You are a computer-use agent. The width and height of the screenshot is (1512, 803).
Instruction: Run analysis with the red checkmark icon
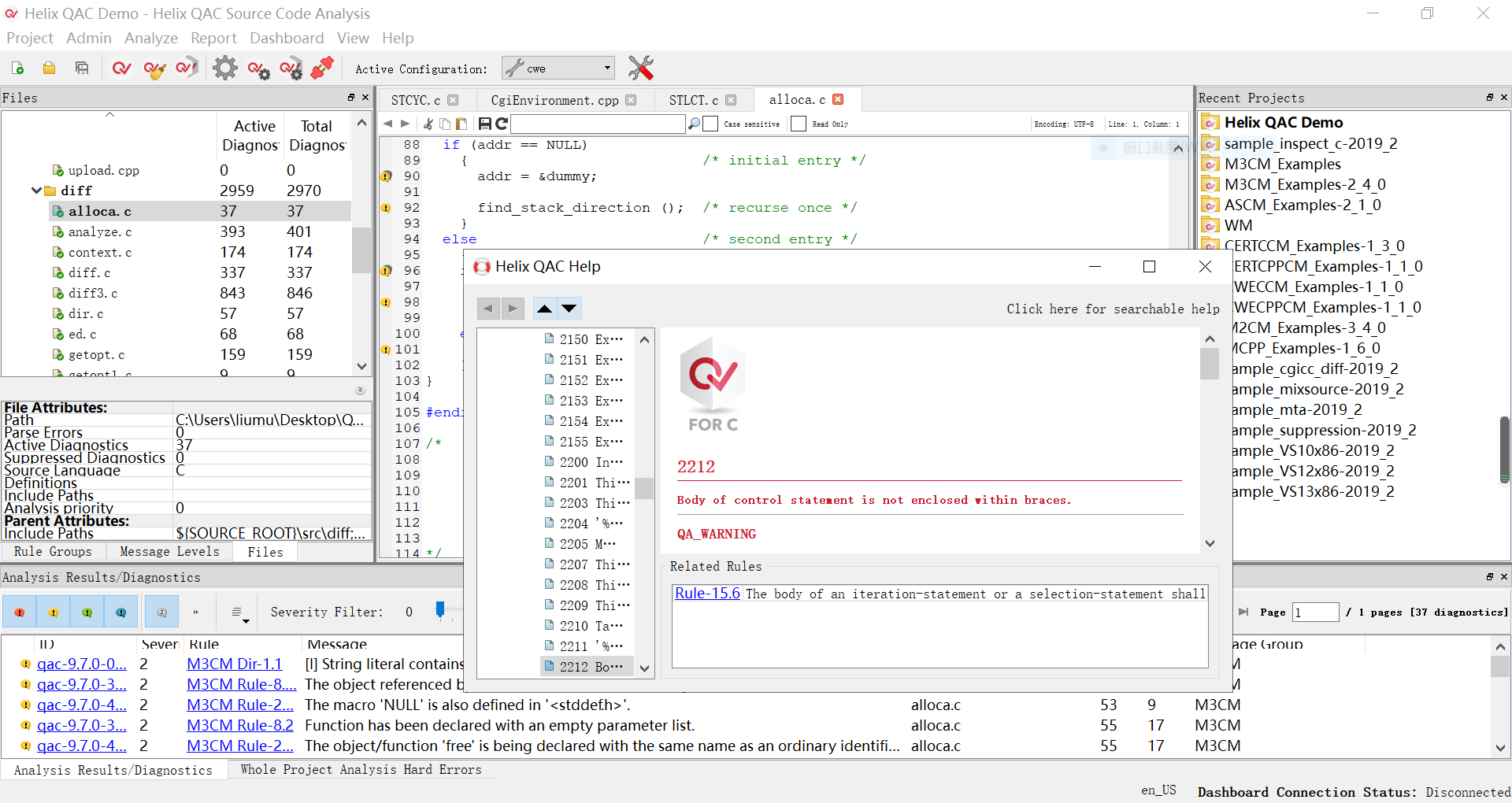121,68
